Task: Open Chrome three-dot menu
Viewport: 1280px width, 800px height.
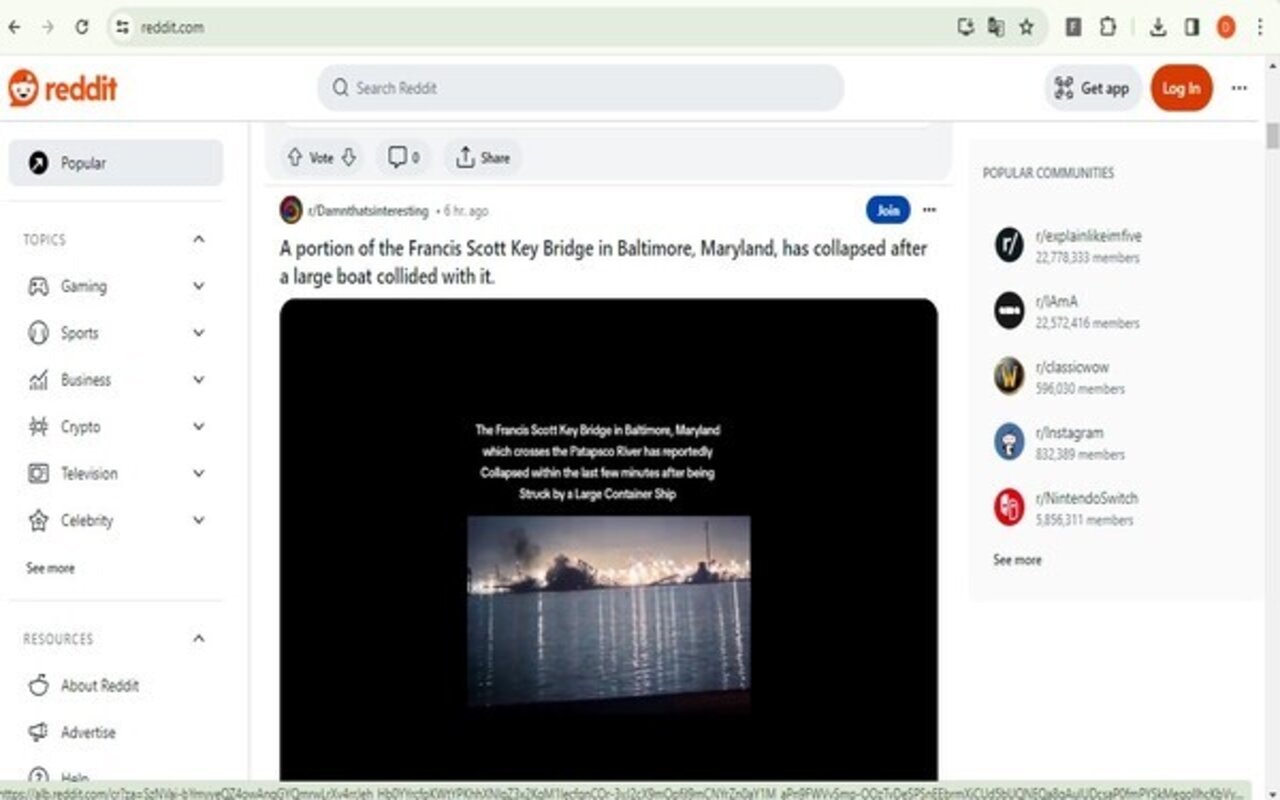Action: 1260,28
